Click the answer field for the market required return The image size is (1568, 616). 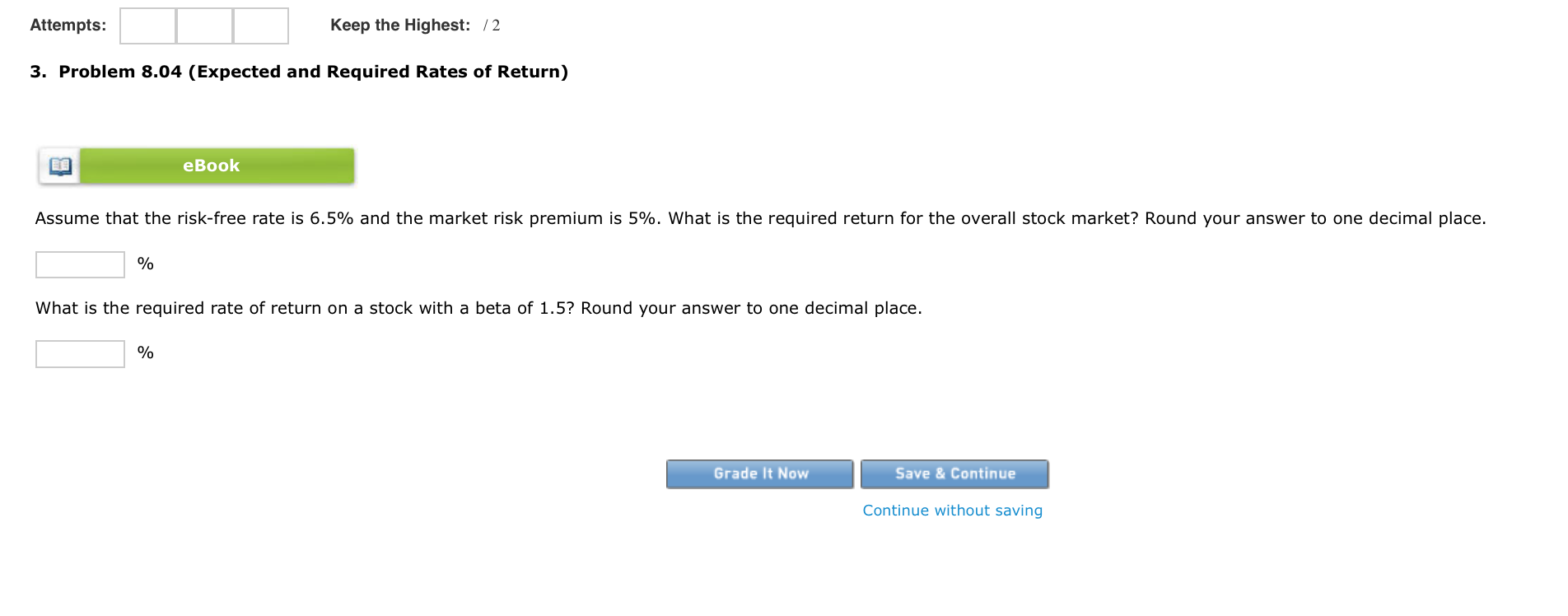(x=79, y=264)
